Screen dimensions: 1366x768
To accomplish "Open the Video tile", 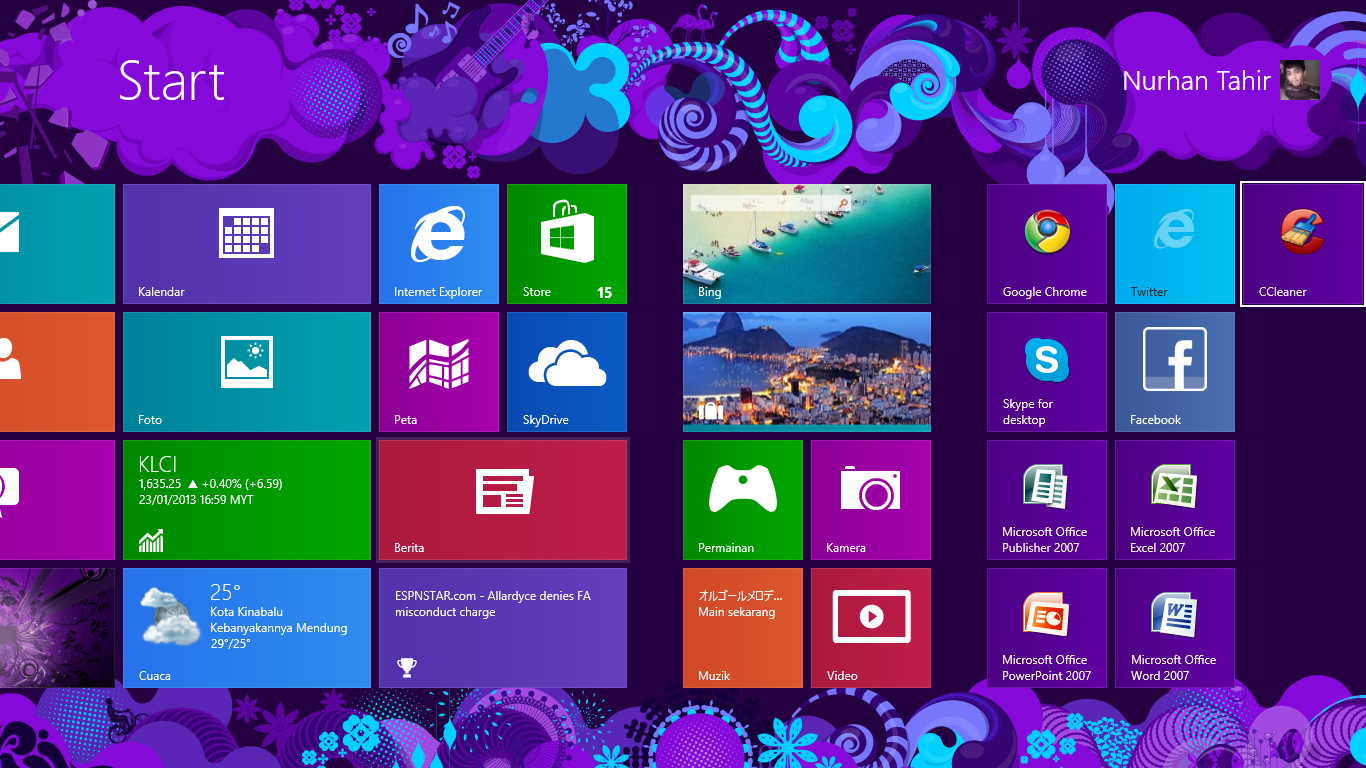I will tap(871, 628).
